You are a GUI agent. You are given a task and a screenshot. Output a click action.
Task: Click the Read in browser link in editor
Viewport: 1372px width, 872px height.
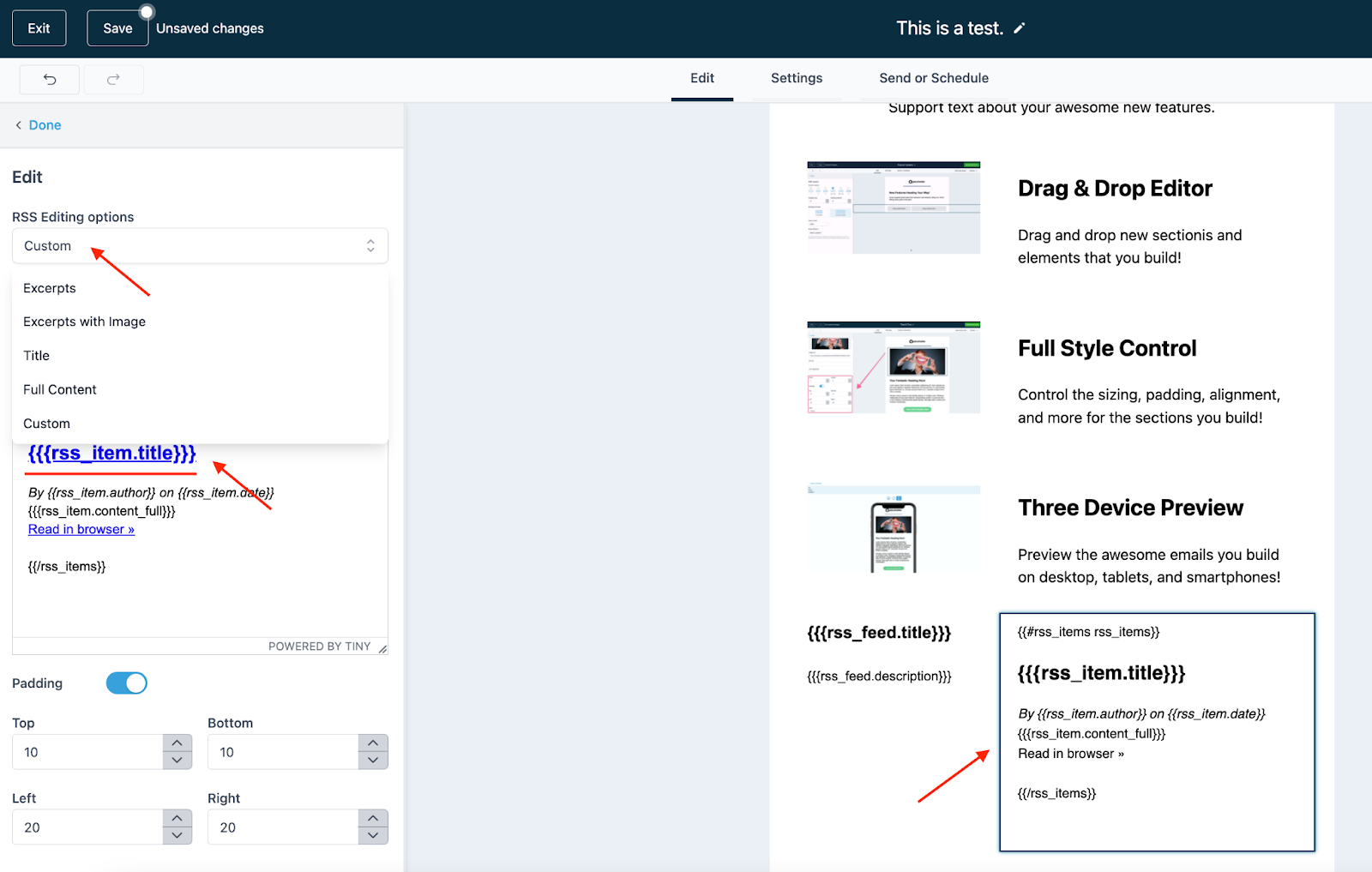coord(81,530)
